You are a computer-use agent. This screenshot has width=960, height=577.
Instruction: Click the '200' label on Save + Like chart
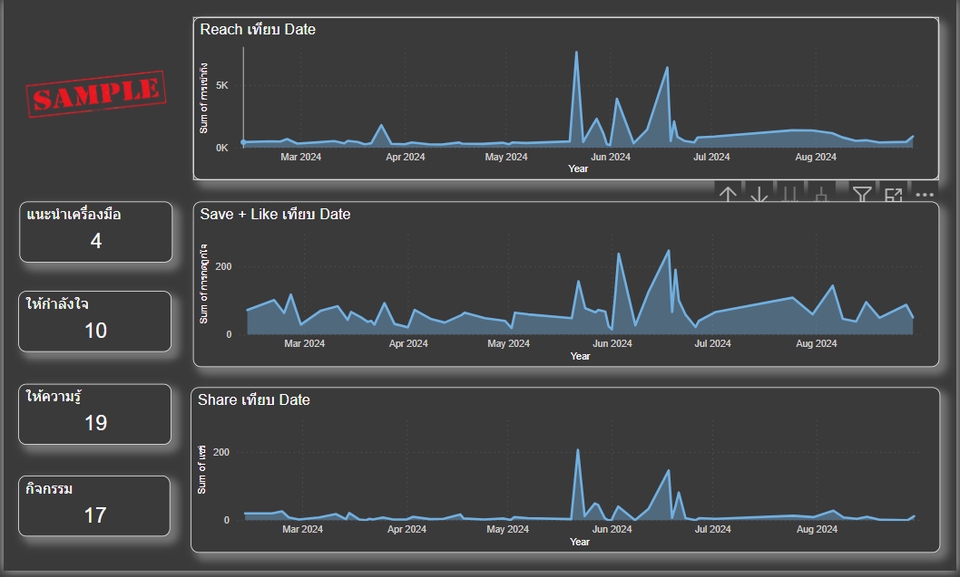[223, 266]
